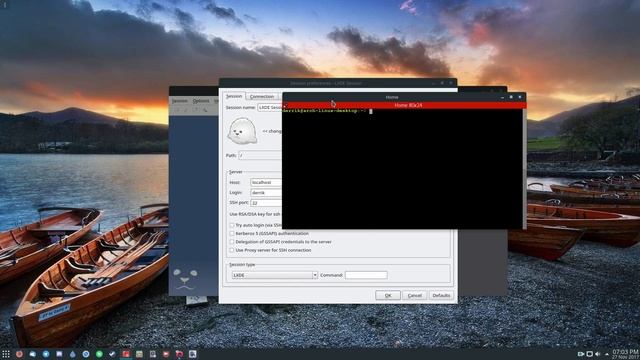Image resolution: width=640 pixels, height=360 pixels.
Task: Click the battery indicator in system tray
Action: tap(581, 354)
